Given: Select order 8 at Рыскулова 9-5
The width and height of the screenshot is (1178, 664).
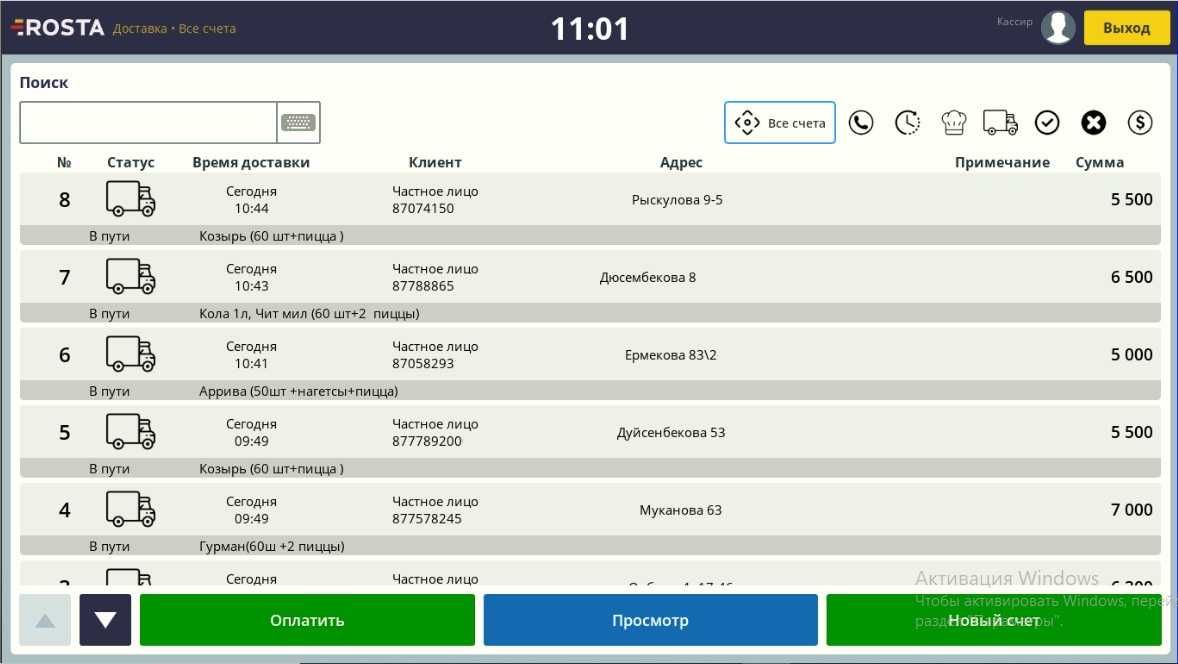Looking at the screenshot, I should pyautogui.click(x=590, y=209).
